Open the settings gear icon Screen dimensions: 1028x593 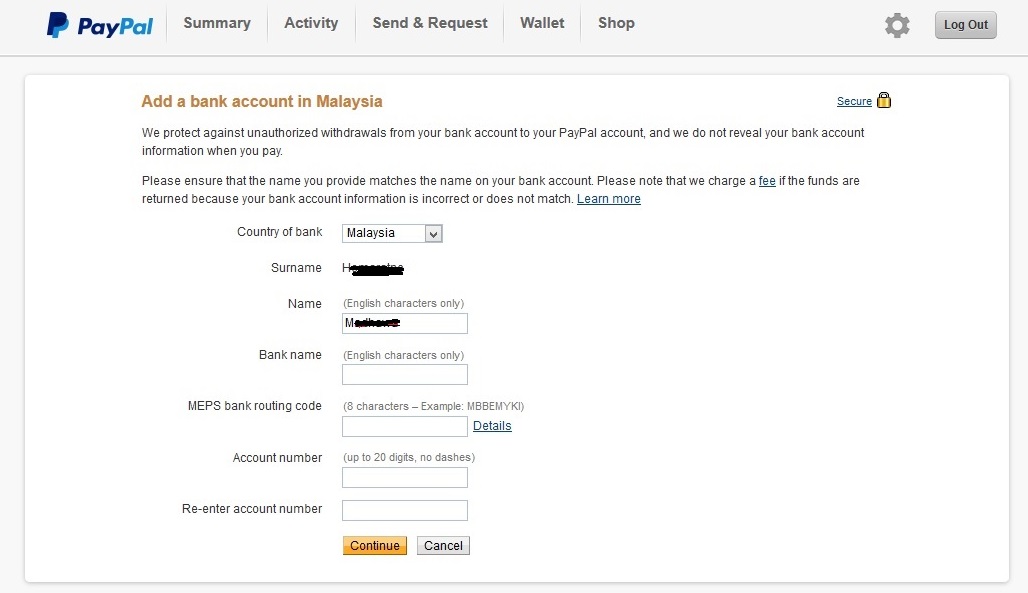point(897,25)
